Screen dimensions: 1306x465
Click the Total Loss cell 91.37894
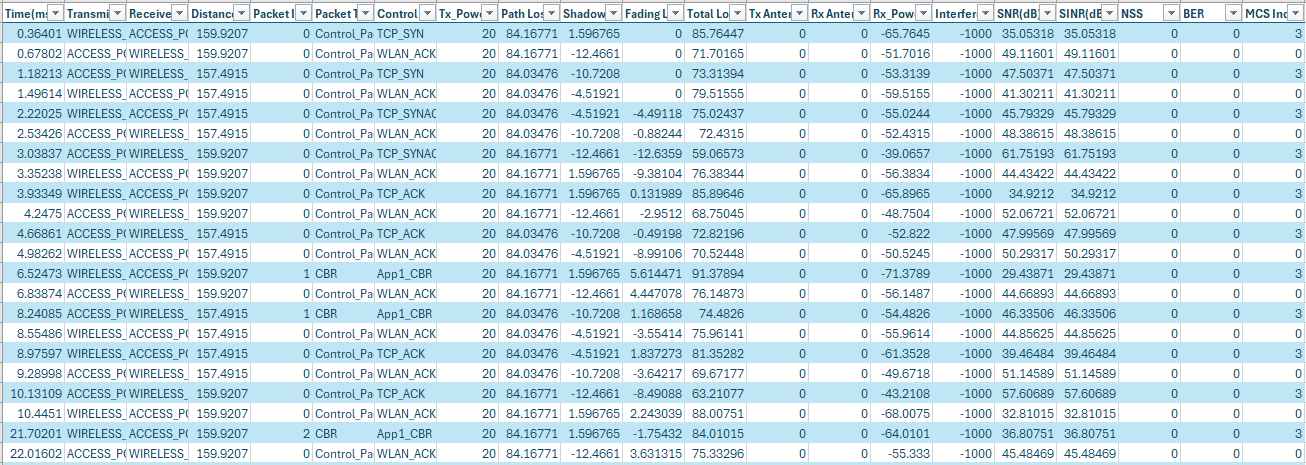point(714,273)
